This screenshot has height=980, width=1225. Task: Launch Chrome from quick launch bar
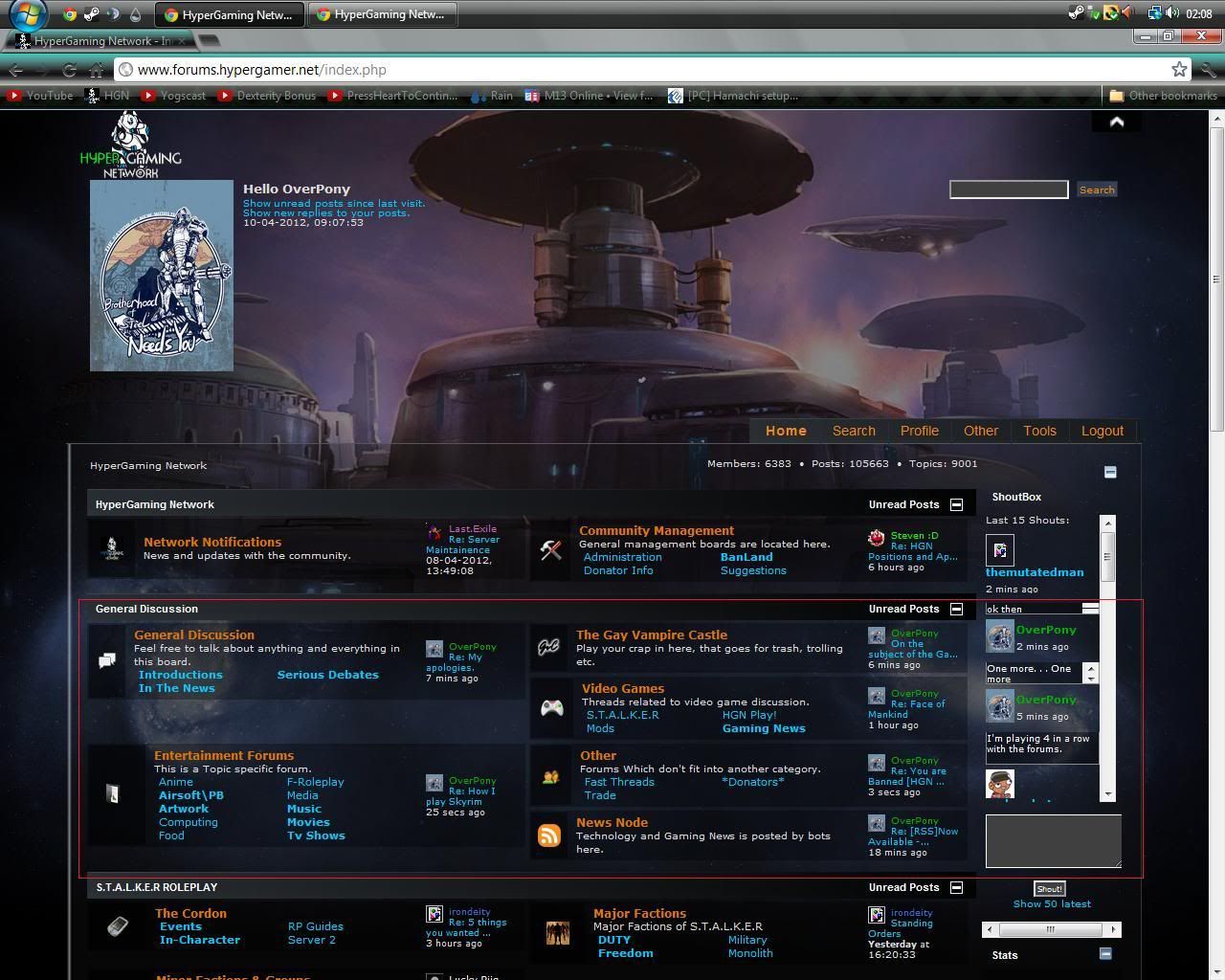pos(69,14)
